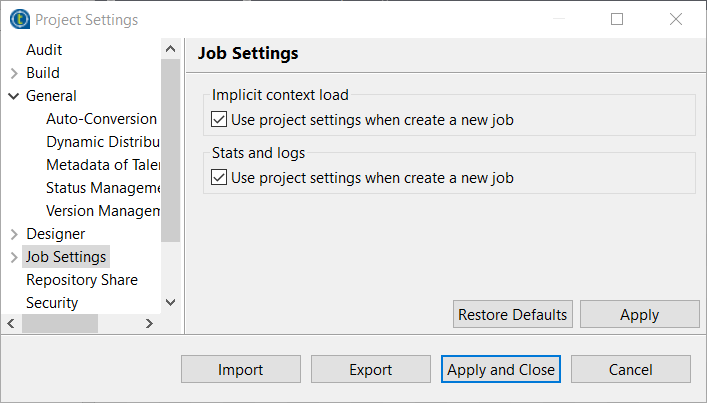Click the Talend icon in title bar
Image resolution: width=707 pixels, height=403 pixels.
[18, 19]
